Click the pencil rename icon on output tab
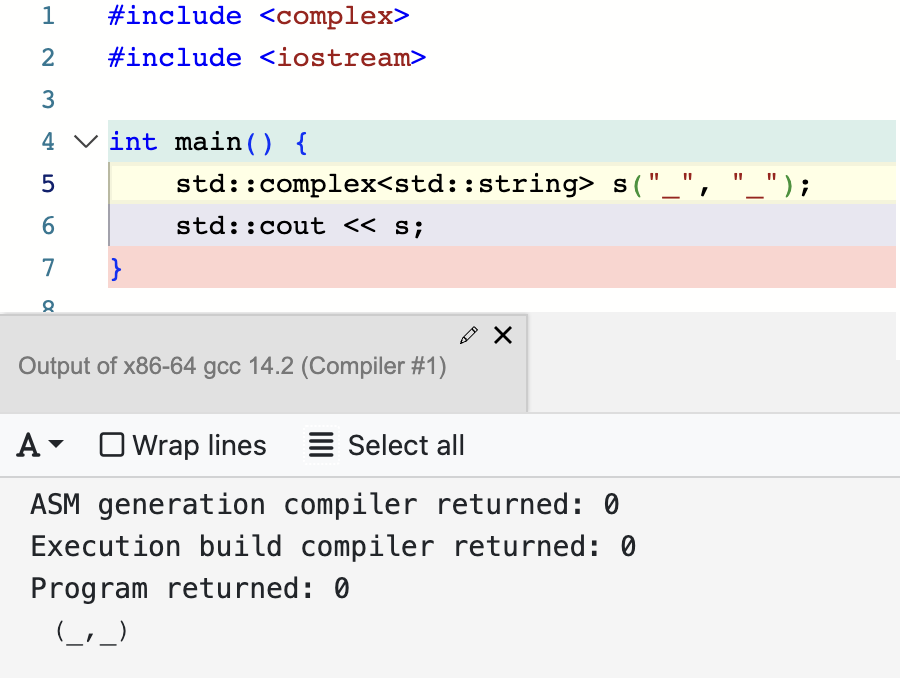 [469, 335]
